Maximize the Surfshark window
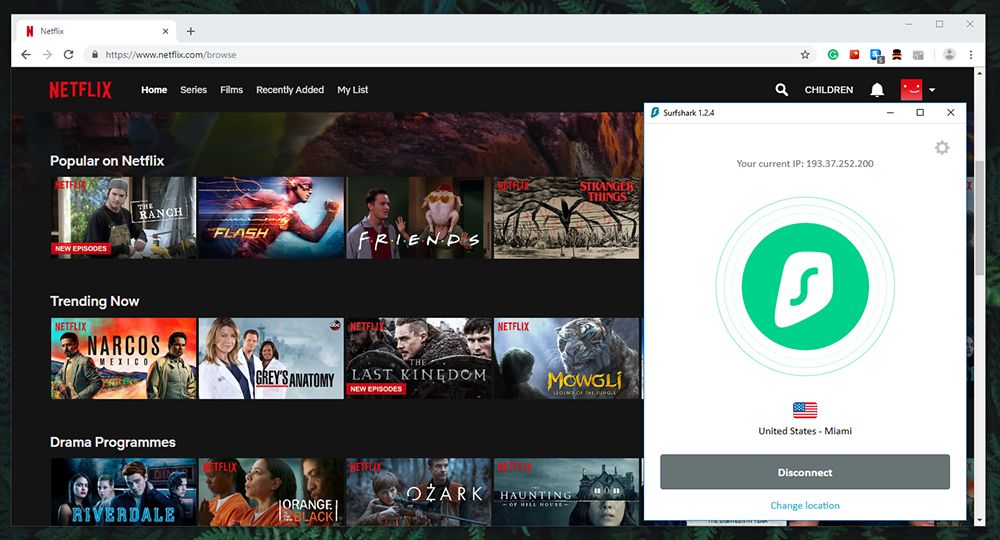Viewport: 1000px width, 540px height. point(920,113)
